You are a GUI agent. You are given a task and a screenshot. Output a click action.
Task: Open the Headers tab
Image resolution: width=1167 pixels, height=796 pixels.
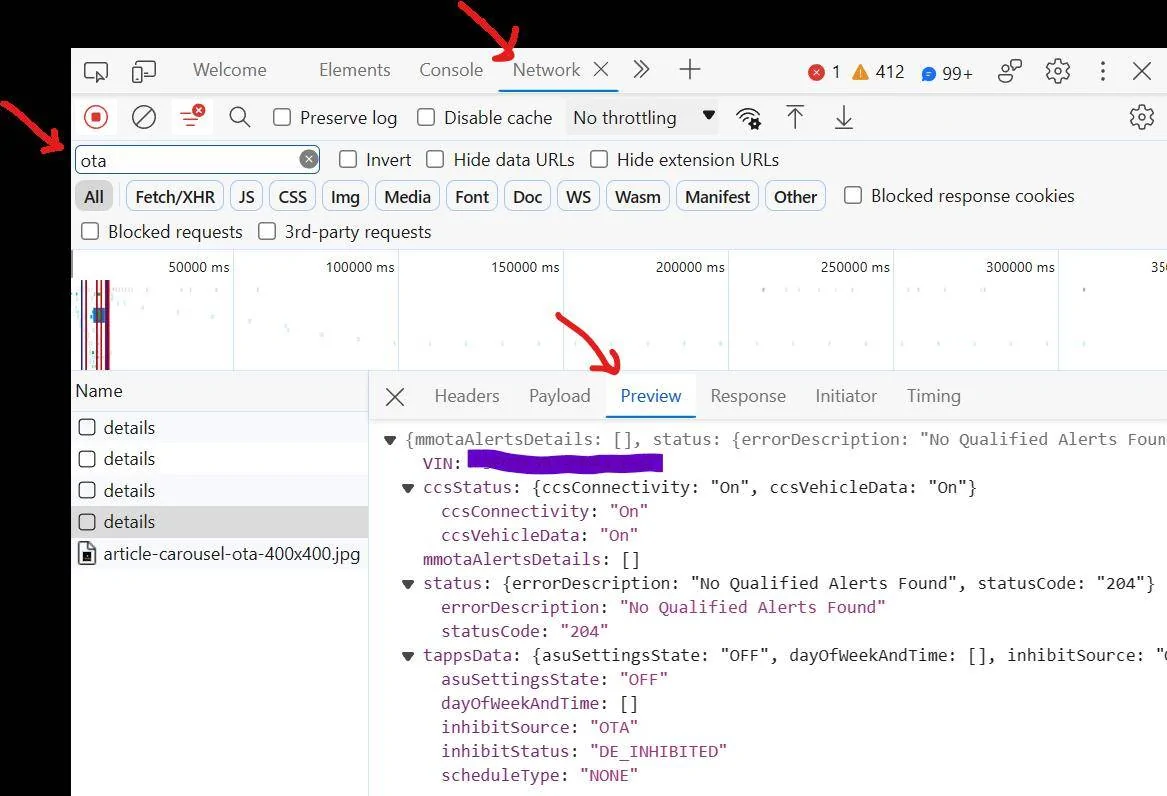point(467,397)
